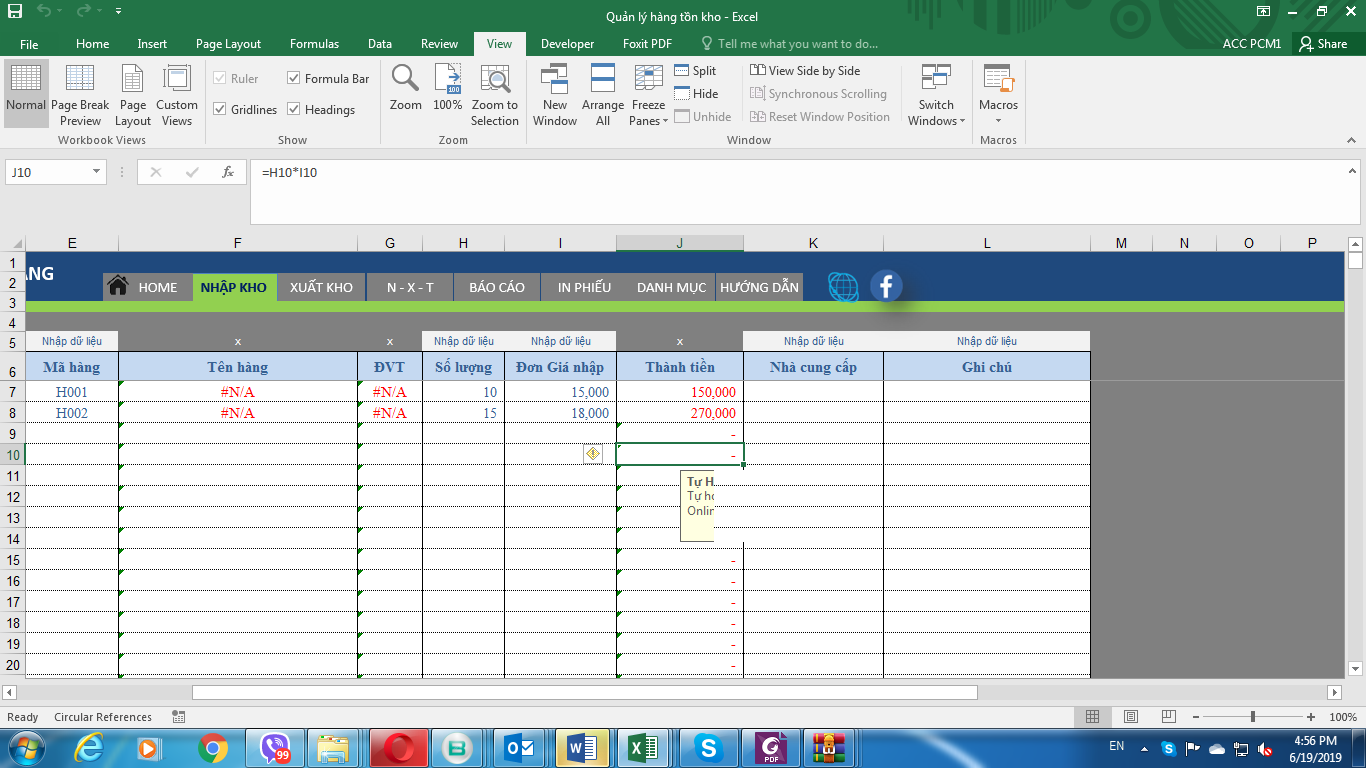Click the NHẬP KHO navigation button
Screen dimensions: 1366x768
(x=233, y=287)
